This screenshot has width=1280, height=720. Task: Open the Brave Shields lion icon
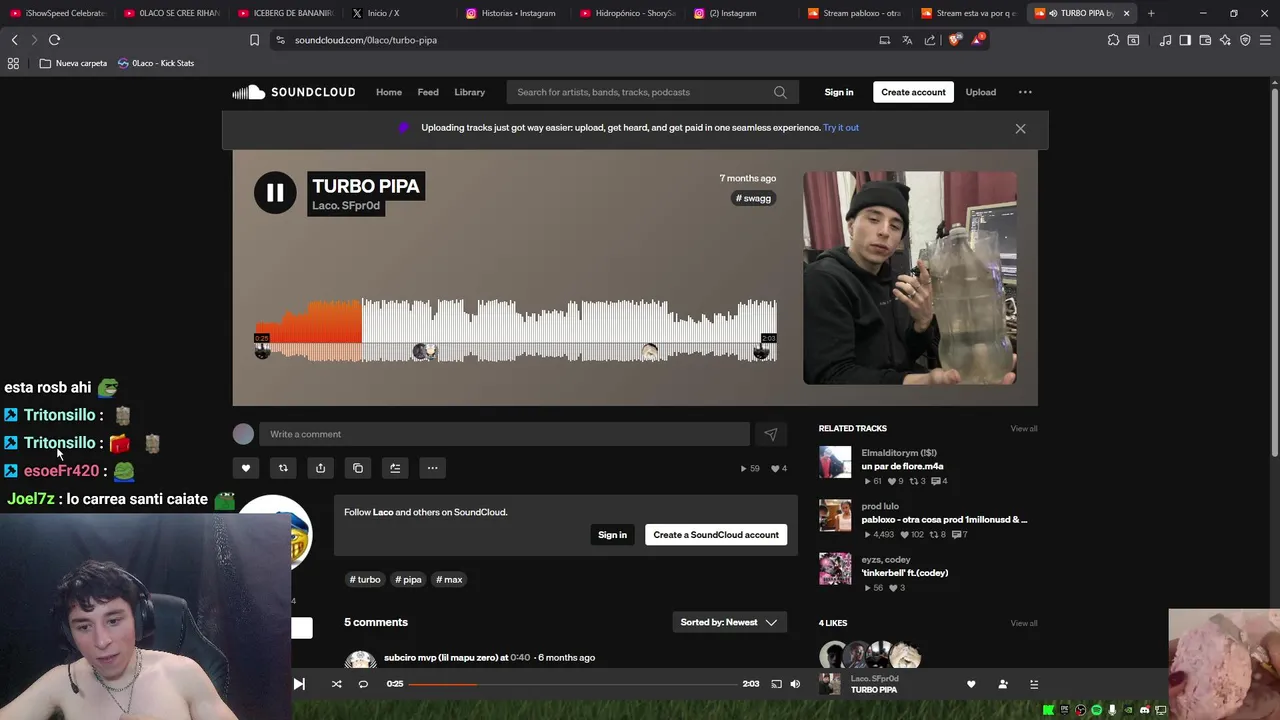click(954, 40)
